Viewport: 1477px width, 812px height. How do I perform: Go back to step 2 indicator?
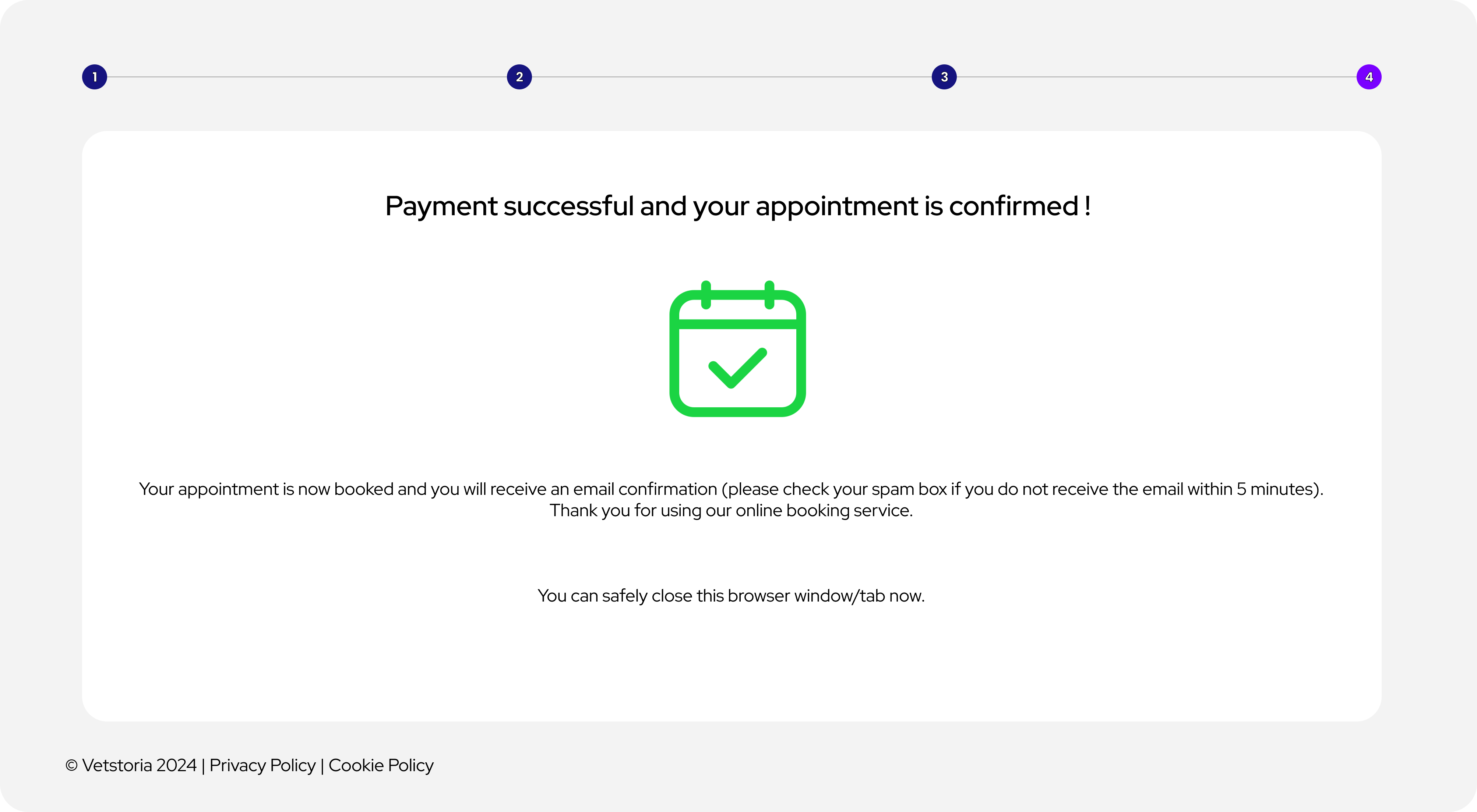point(519,77)
